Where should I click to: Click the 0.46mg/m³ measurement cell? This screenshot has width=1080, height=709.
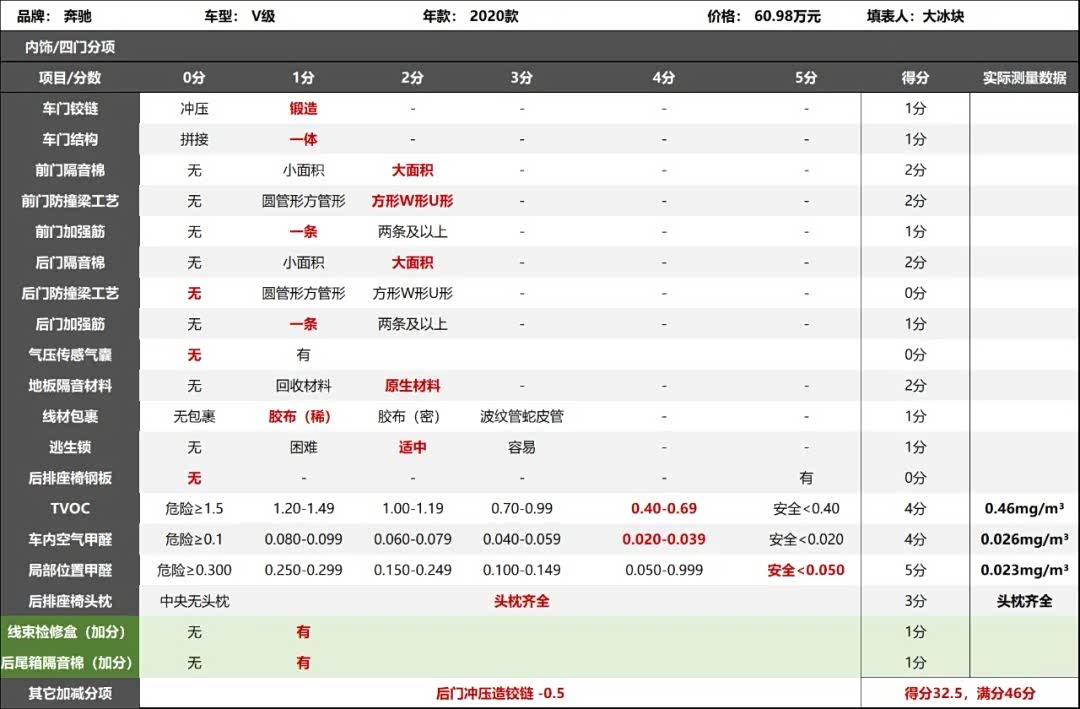(x=1025, y=509)
